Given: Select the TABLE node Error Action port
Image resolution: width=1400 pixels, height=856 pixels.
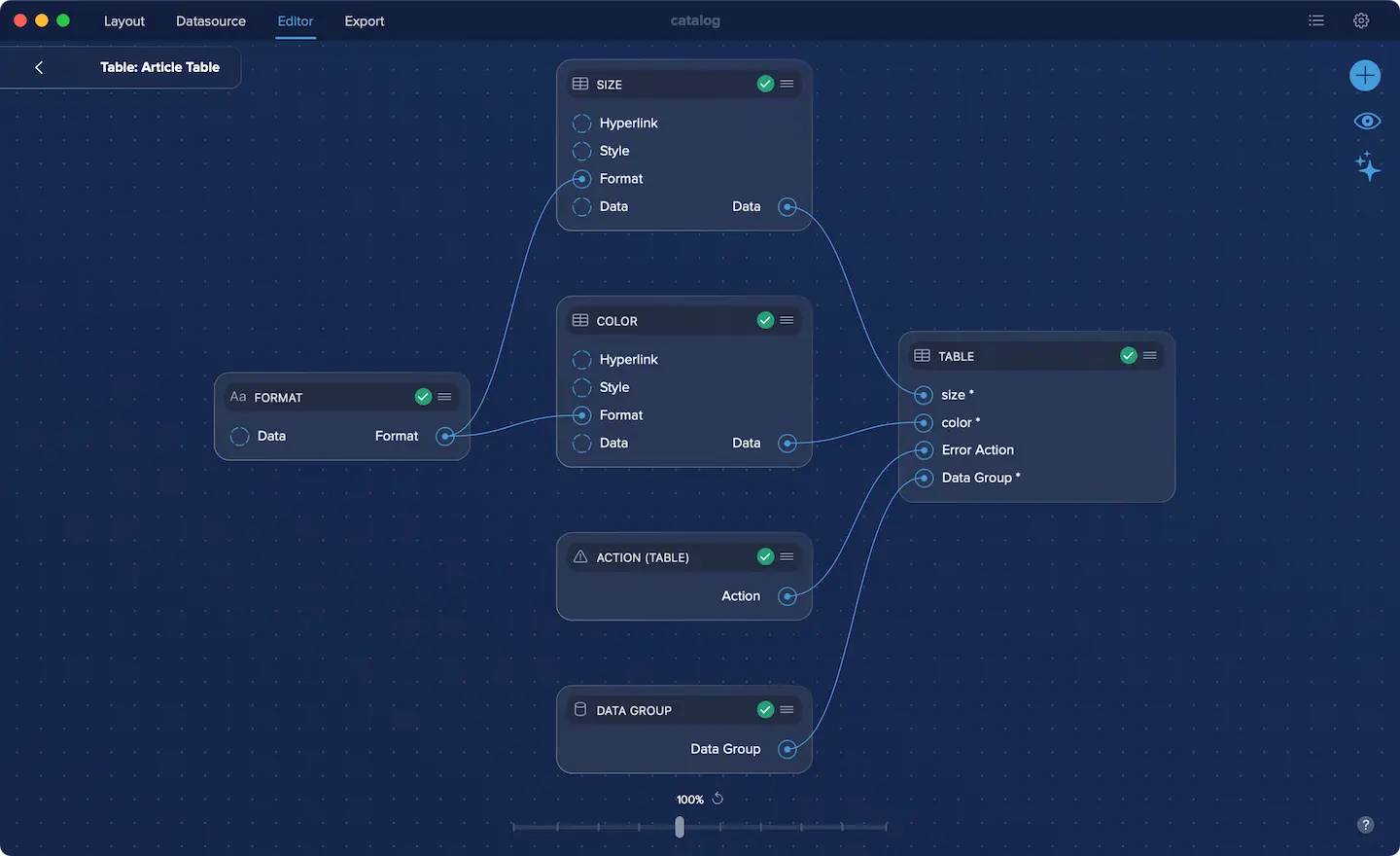Looking at the screenshot, I should (924, 450).
